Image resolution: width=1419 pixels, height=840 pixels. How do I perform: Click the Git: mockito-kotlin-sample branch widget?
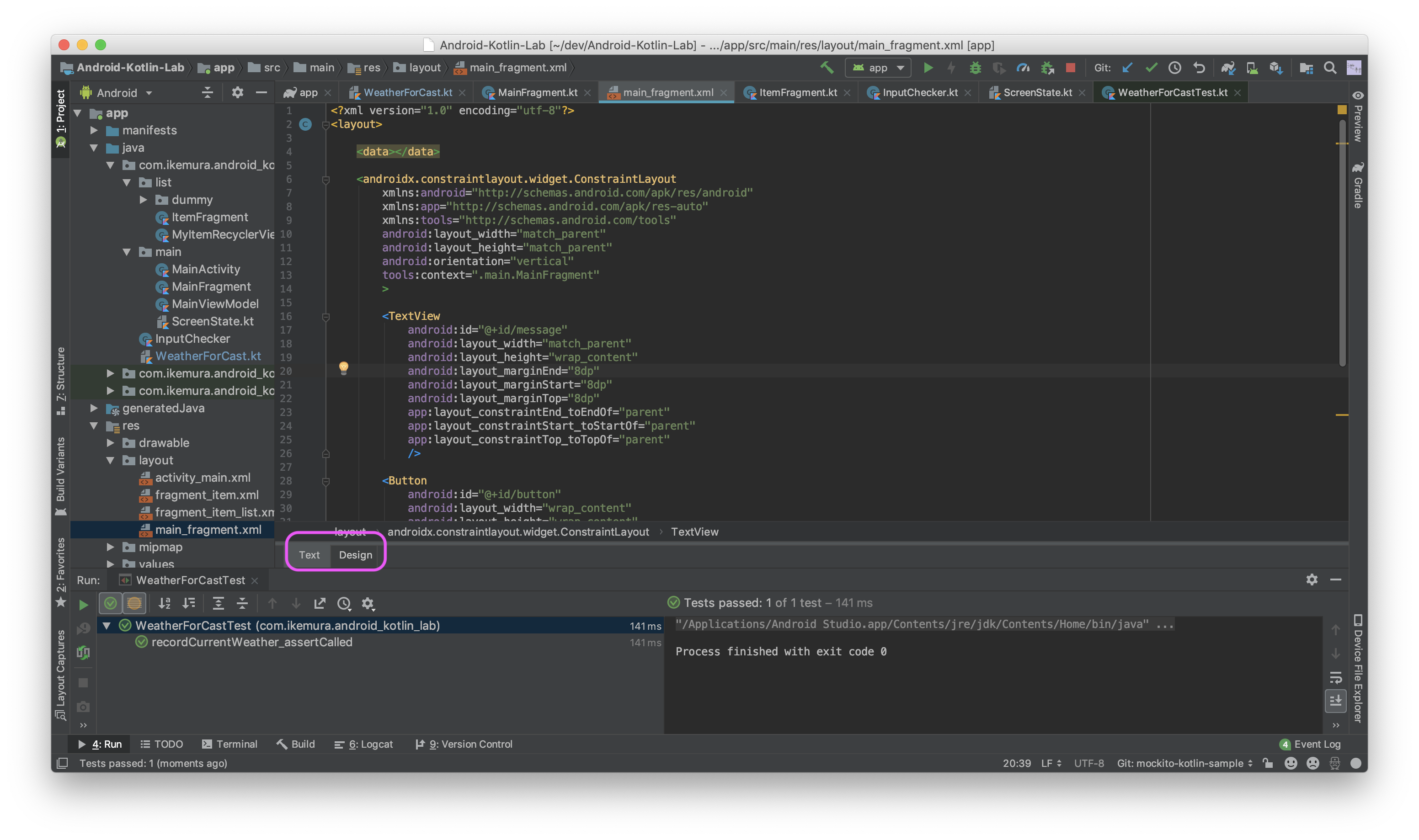[x=1184, y=763]
